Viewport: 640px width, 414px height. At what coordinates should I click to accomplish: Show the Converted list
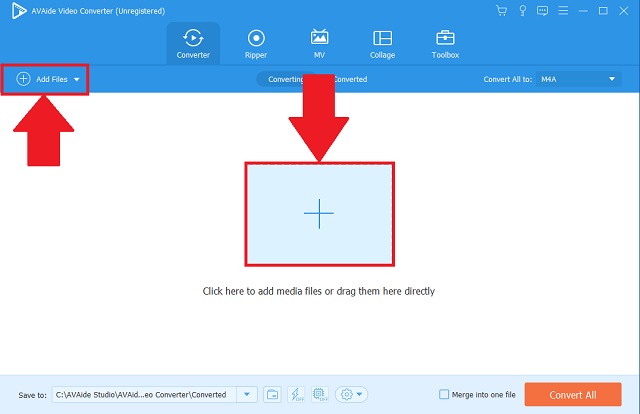(350, 79)
